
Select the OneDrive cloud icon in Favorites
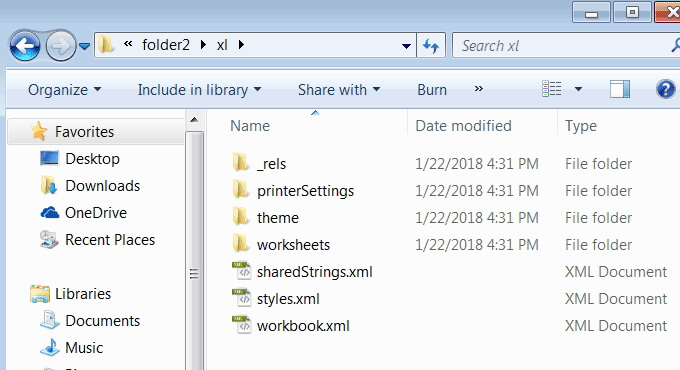pos(49,213)
